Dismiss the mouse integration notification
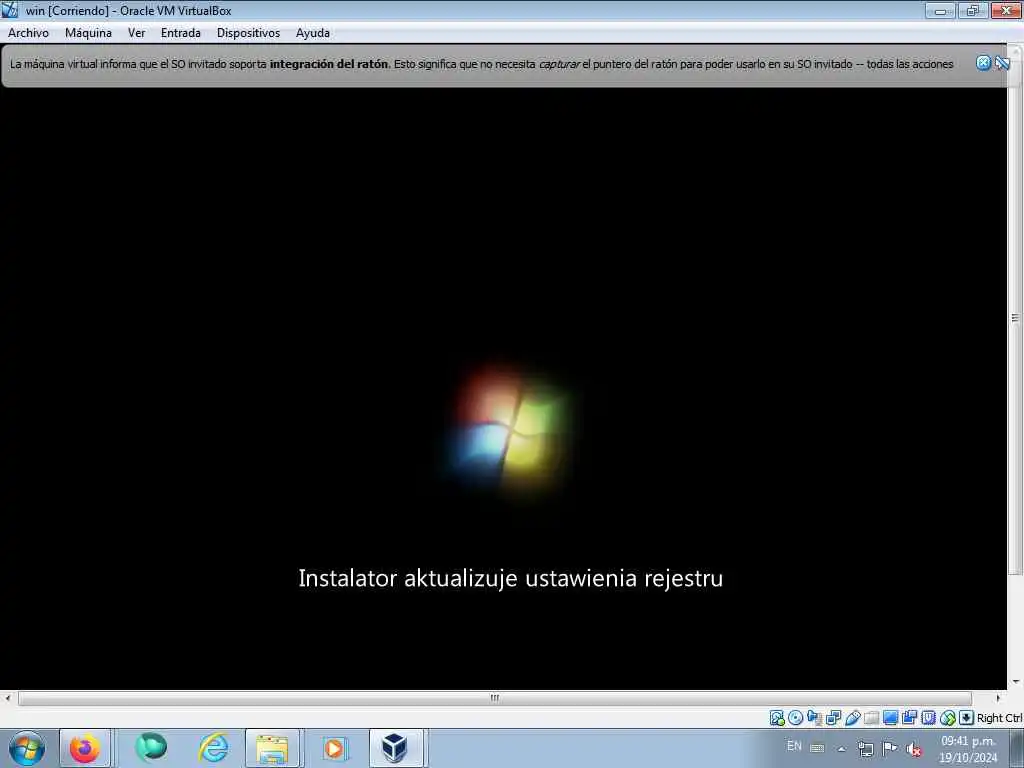This screenshot has height=768, width=1024. (x=984, y=63)
